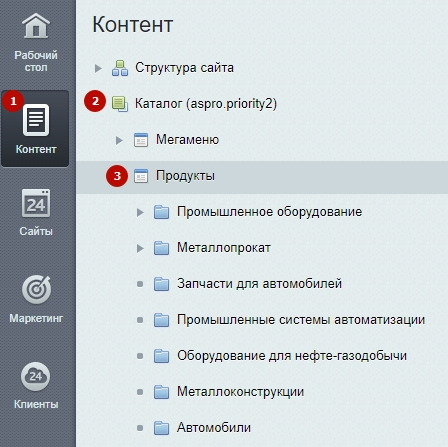Expand the Промышленное оборудование section arrow
The image size is (448, 447).
[x=140, y=212]
